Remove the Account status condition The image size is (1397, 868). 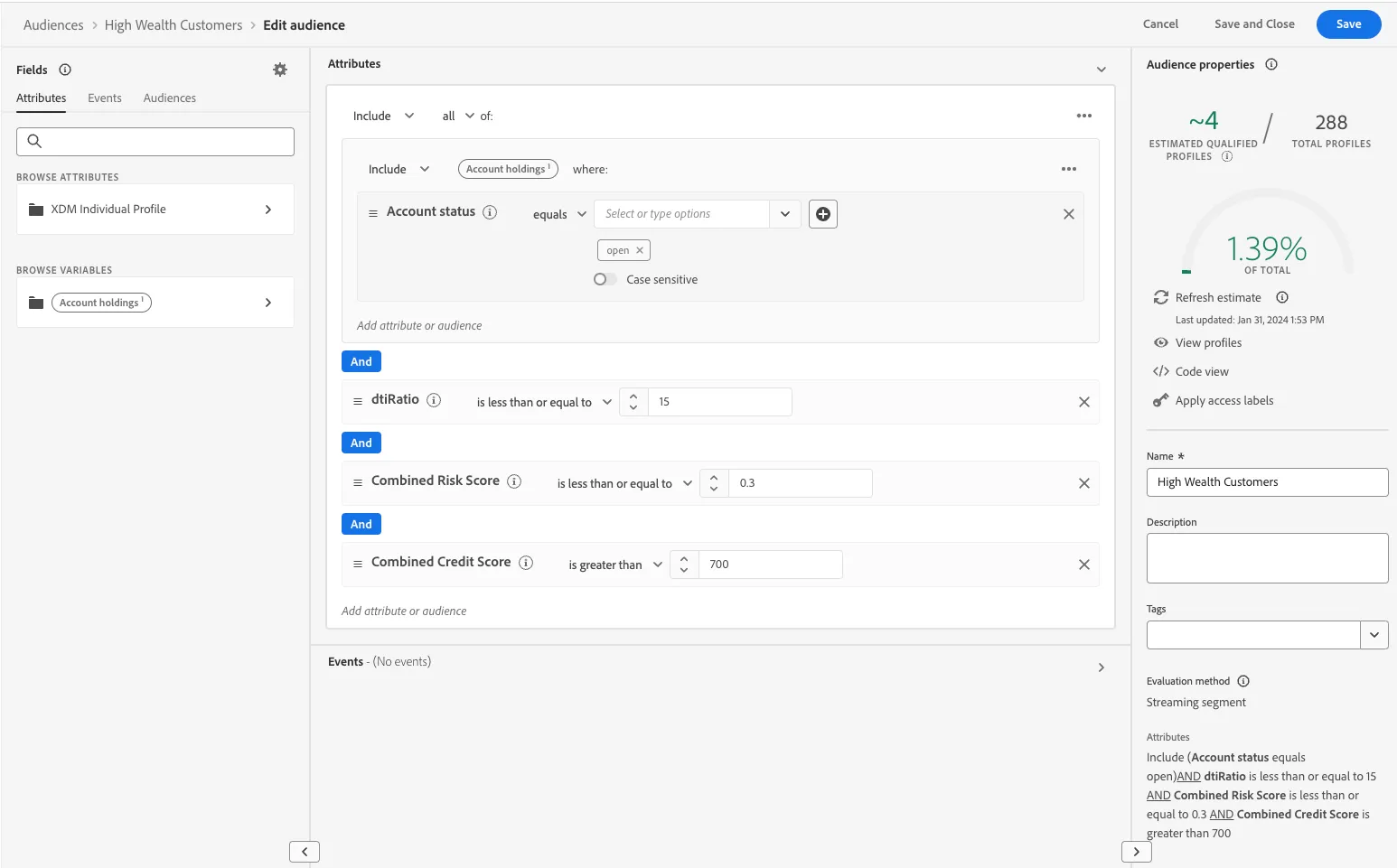(1069, 214)
